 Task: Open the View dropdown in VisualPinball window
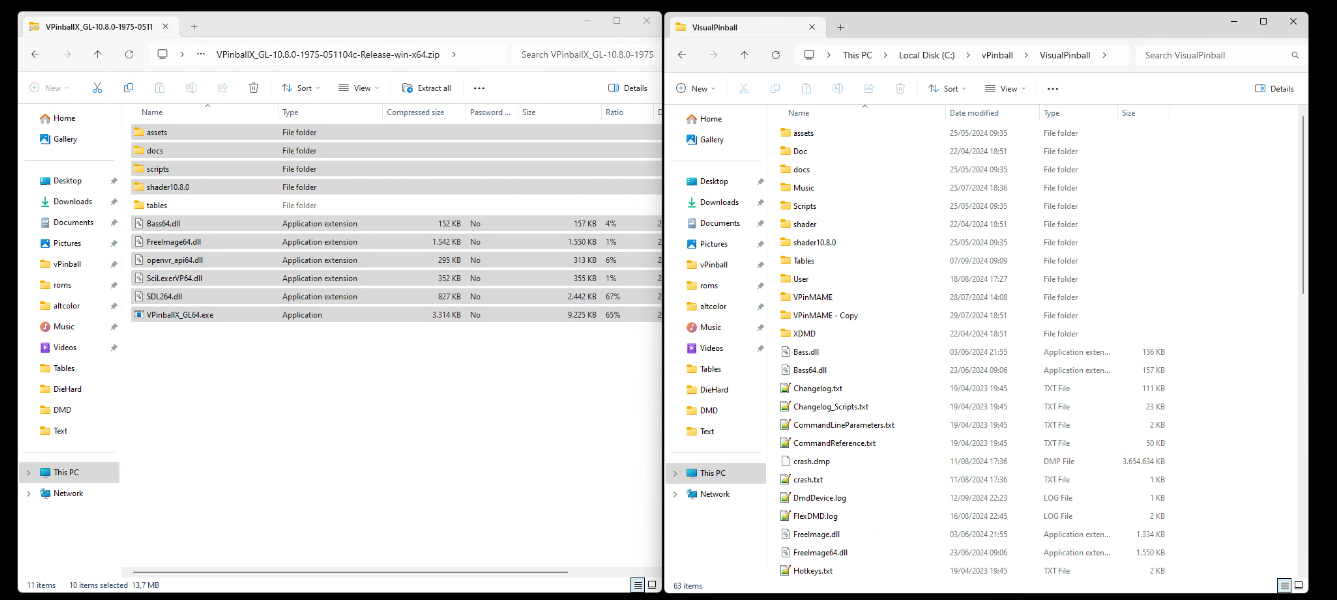coord(1005,88)
